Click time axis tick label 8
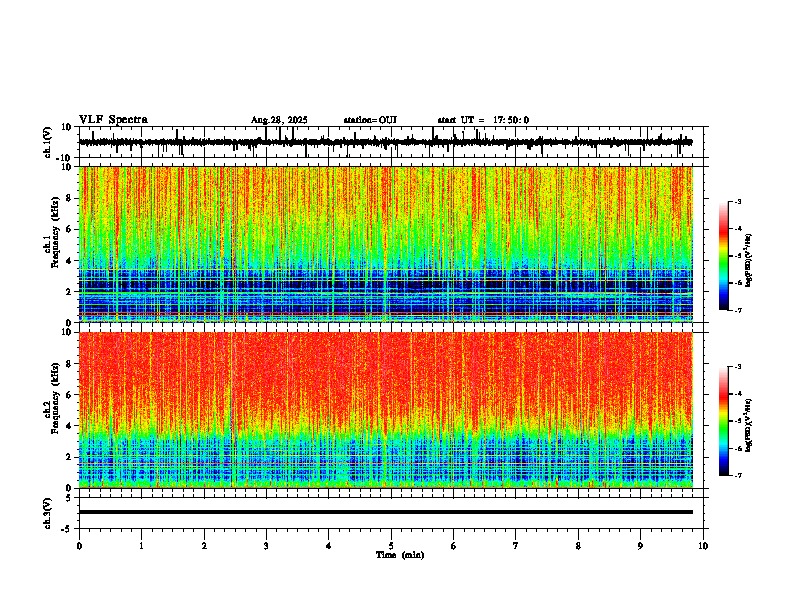The width and height of the screenshot is (792, 612). coord(578,546)
